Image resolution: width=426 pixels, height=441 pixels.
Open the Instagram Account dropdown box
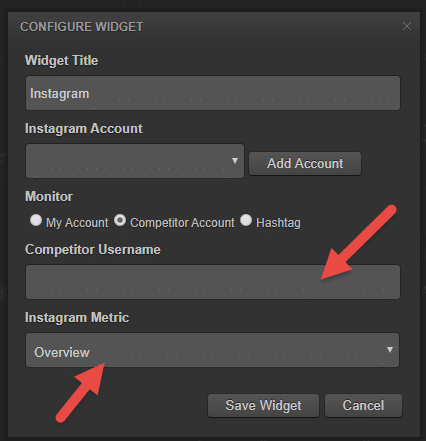[135, 161]
